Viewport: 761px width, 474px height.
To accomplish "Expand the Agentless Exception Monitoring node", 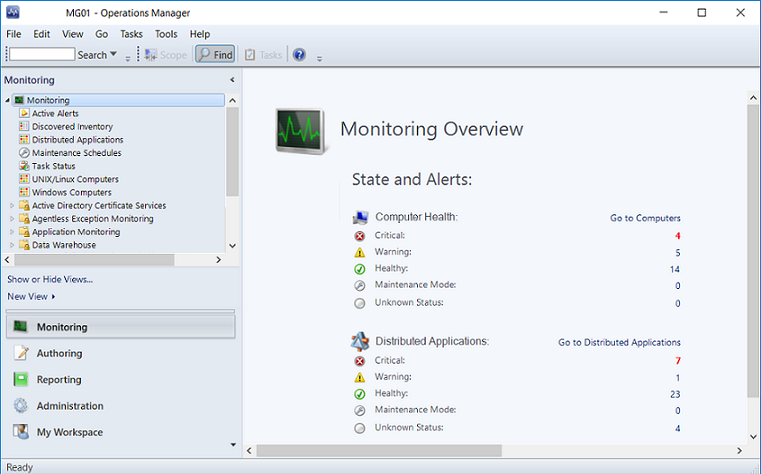I will tap(12, 219).
